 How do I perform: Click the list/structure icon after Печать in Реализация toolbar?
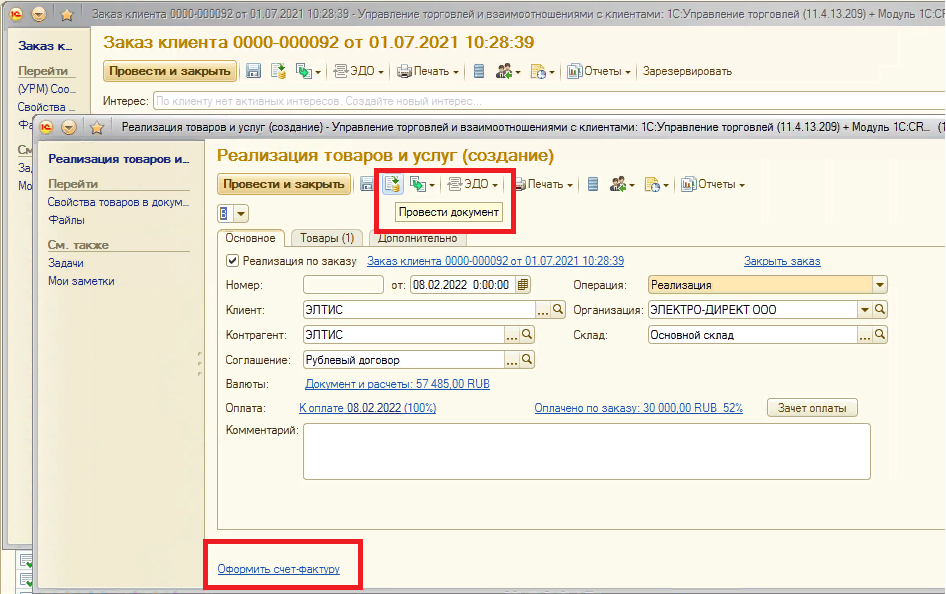pos(593,184)
